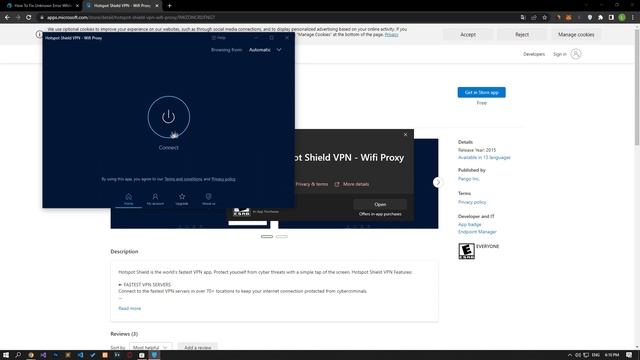Close the Hotspot Shield VPN browser tab

[157, 6]
